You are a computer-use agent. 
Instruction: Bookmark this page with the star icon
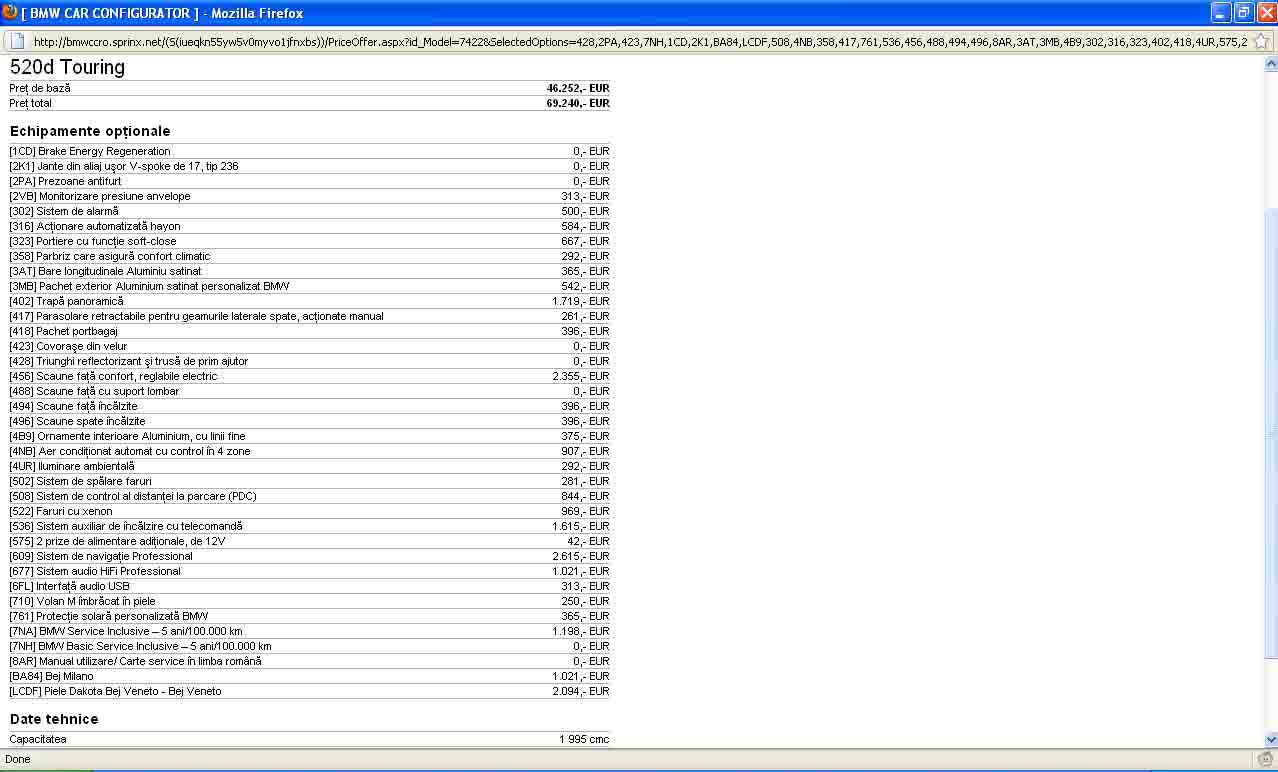click(1260, 41)
